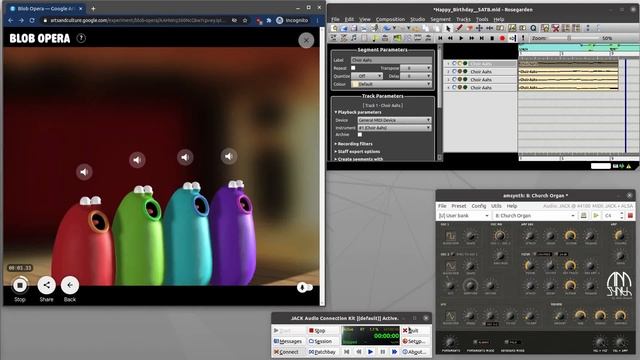Image resolution: width=640 pixels, height=360 pixels.
Task: Fast forward in Rosegarden transport
Action: (471, 38)
